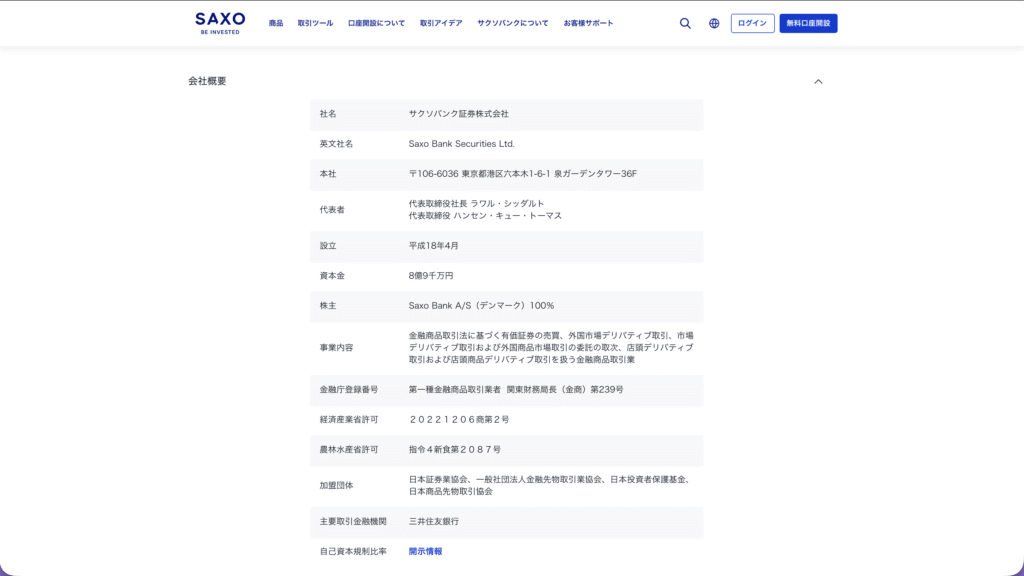Click the SAXO Be Invested logo
Image resolution: width=1024 pixels, height=576 pixels.
click(x=220, y=23)
